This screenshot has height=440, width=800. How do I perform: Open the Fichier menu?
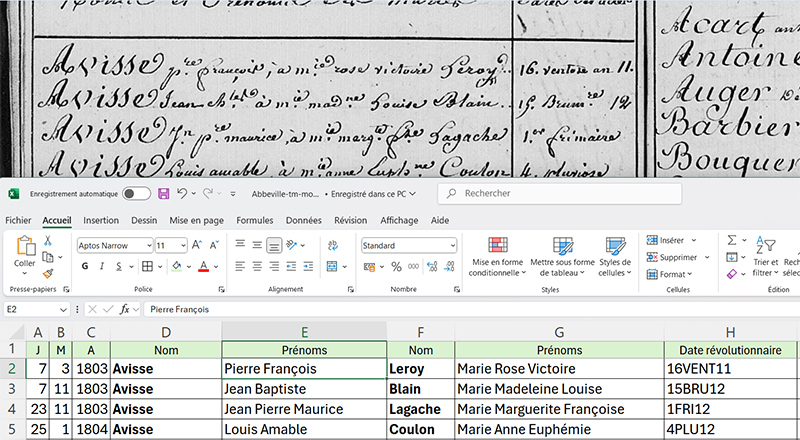[x=18, y=221]
